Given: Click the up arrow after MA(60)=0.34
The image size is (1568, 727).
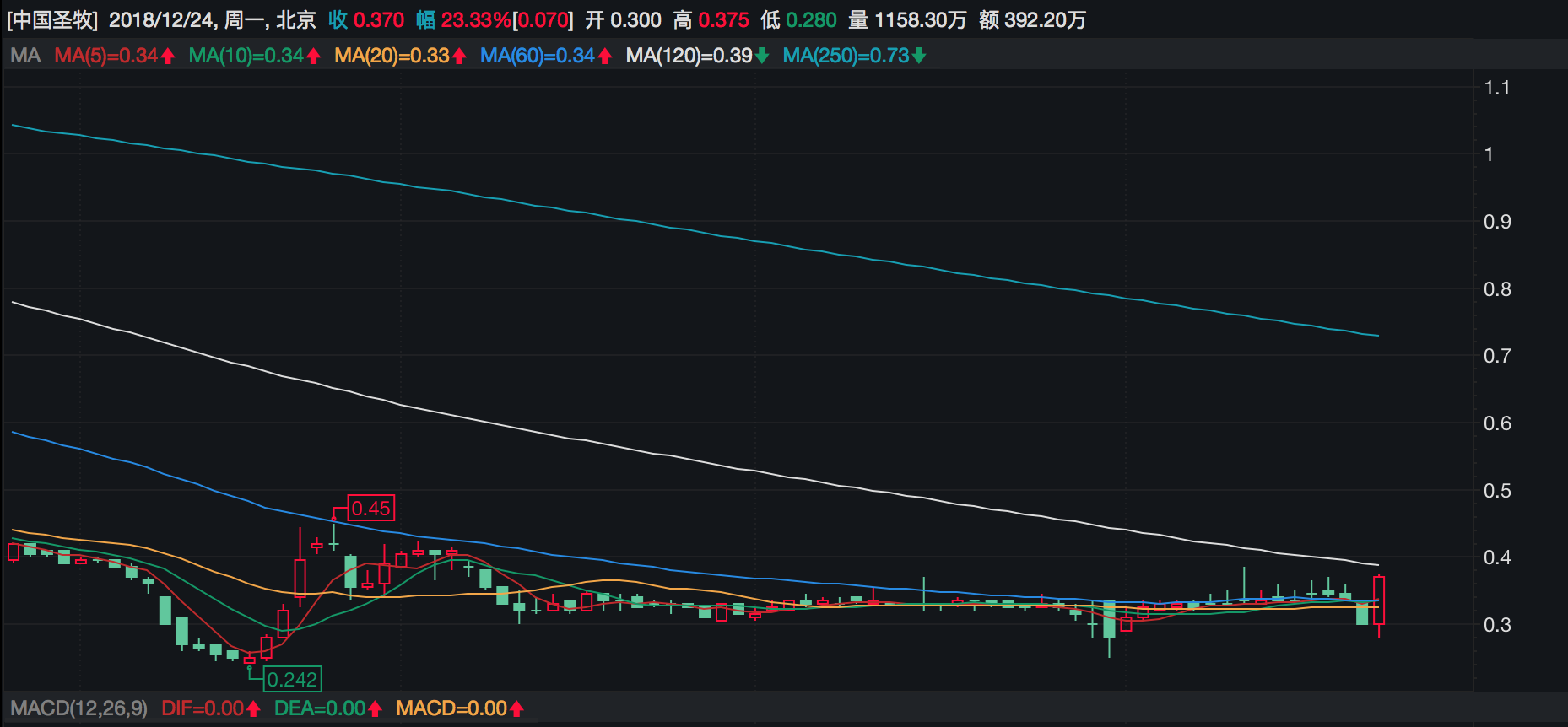Looking at the screenshot, I should tap(604, 57).
